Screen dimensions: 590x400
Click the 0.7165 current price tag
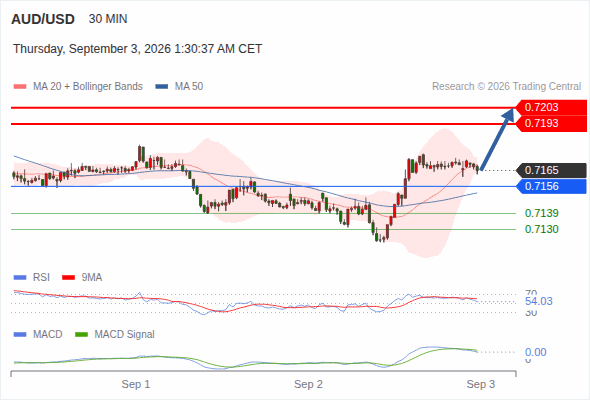[x=551, y=170]
